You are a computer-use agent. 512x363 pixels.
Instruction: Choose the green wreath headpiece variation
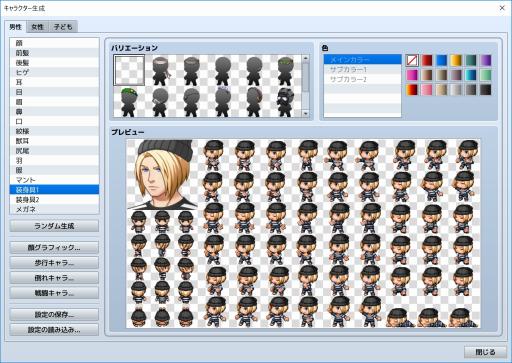tap(286, 70)
